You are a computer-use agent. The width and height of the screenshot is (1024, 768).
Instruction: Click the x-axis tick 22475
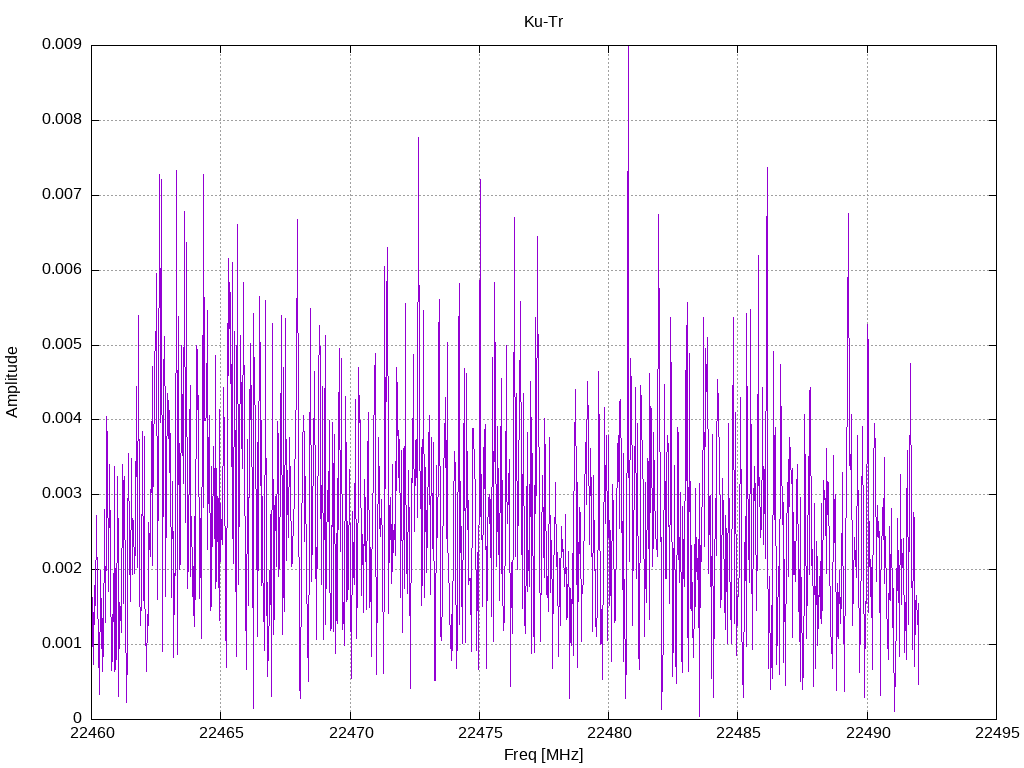pos(480,733)
